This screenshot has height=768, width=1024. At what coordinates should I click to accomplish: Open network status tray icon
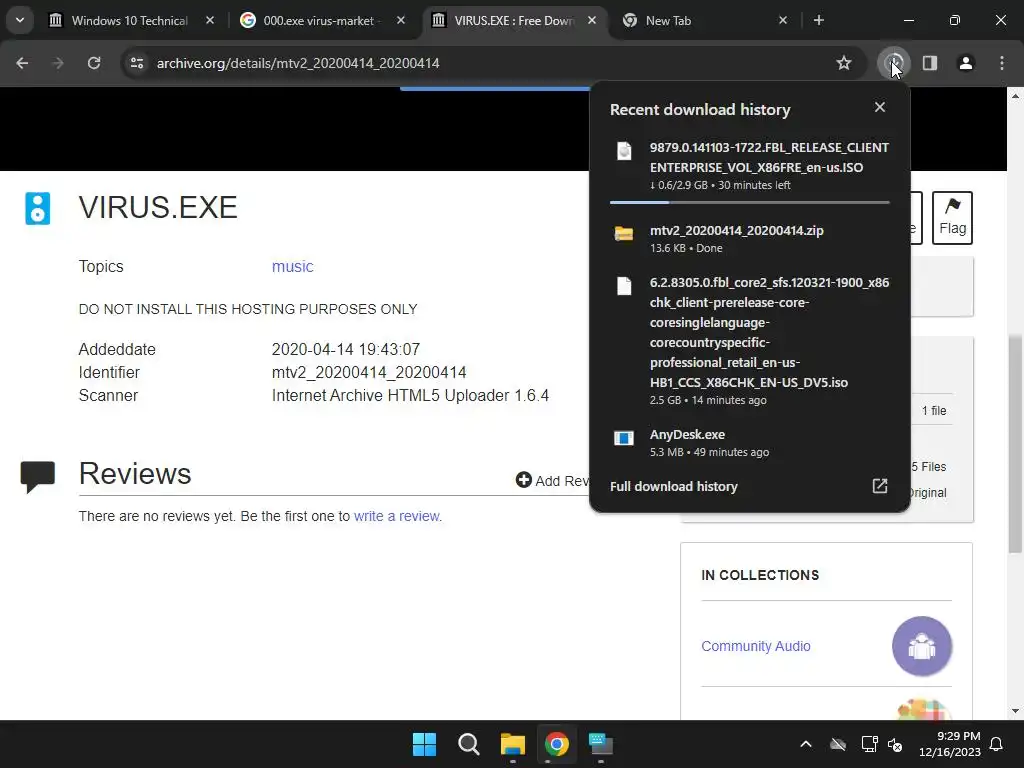tap(869, 744)
